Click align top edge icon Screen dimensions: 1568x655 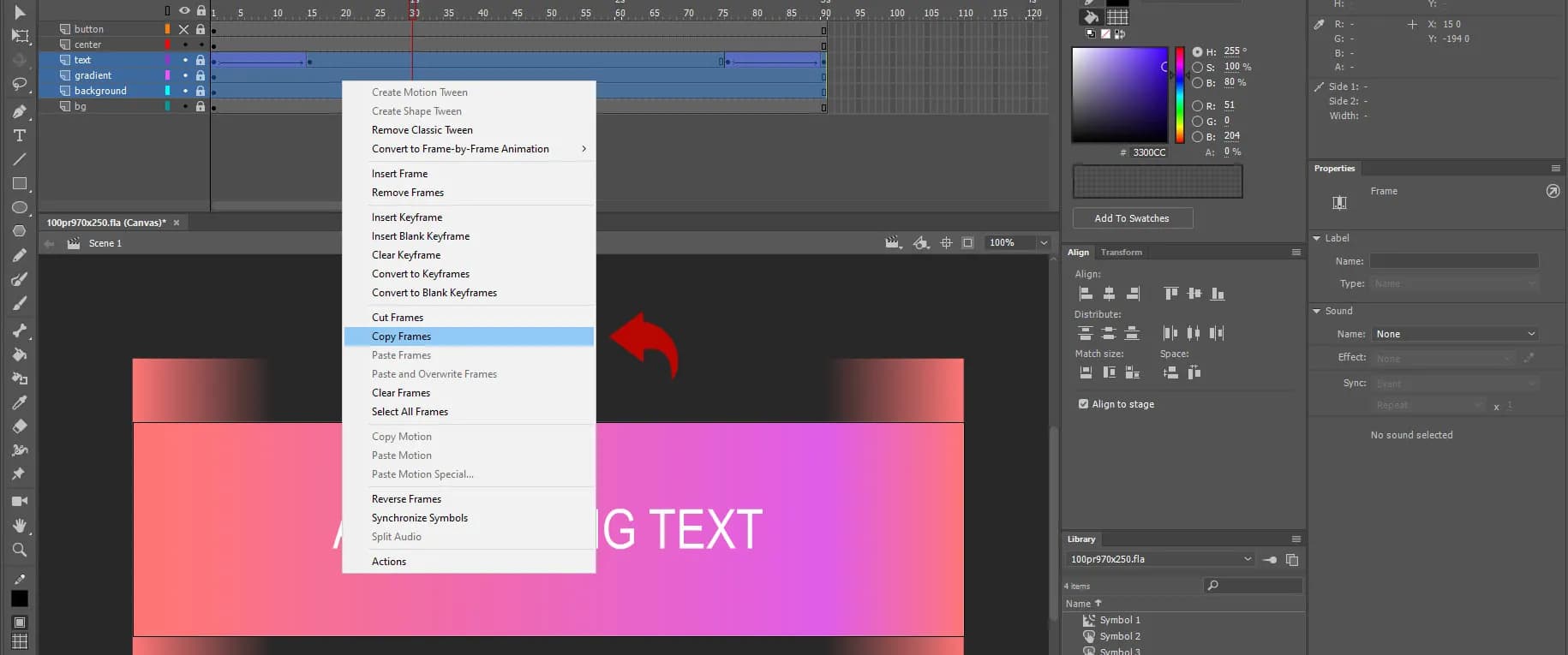(1170, 294)
